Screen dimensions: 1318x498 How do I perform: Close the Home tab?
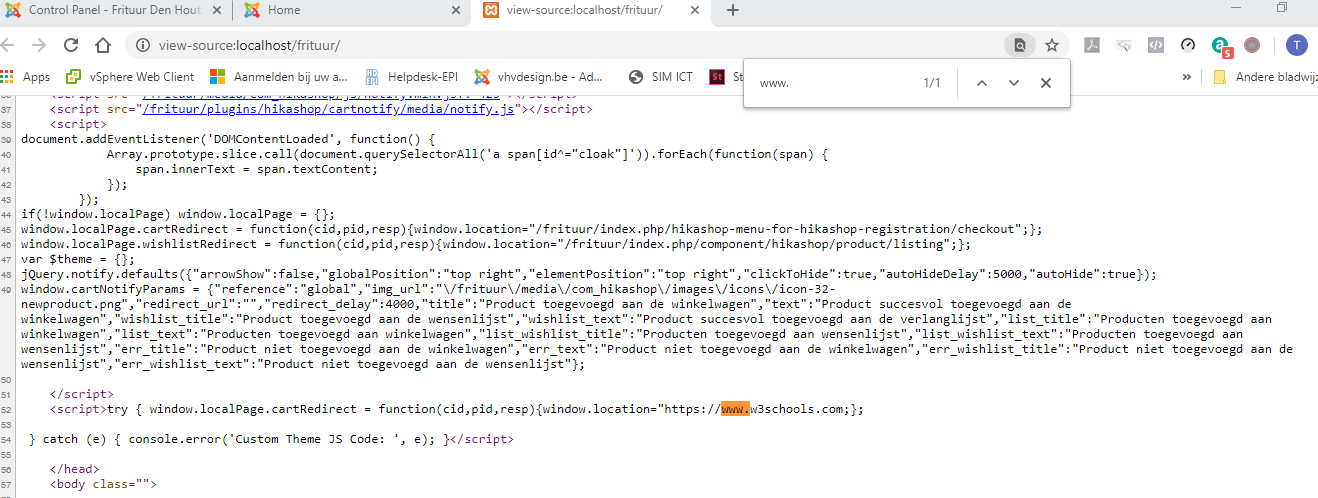click(456, 10)
